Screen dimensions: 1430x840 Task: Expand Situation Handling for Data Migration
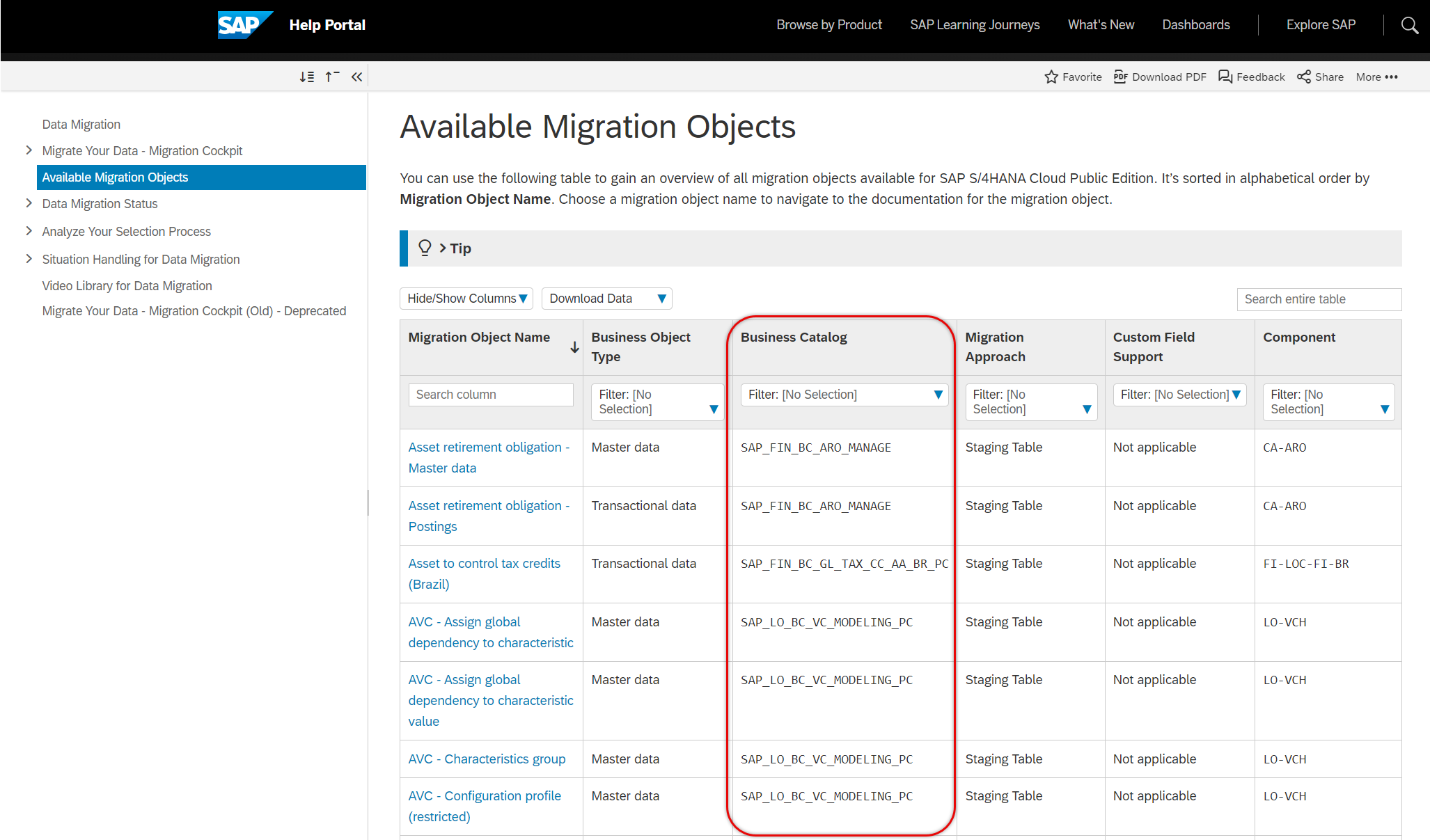pos(29,259)
